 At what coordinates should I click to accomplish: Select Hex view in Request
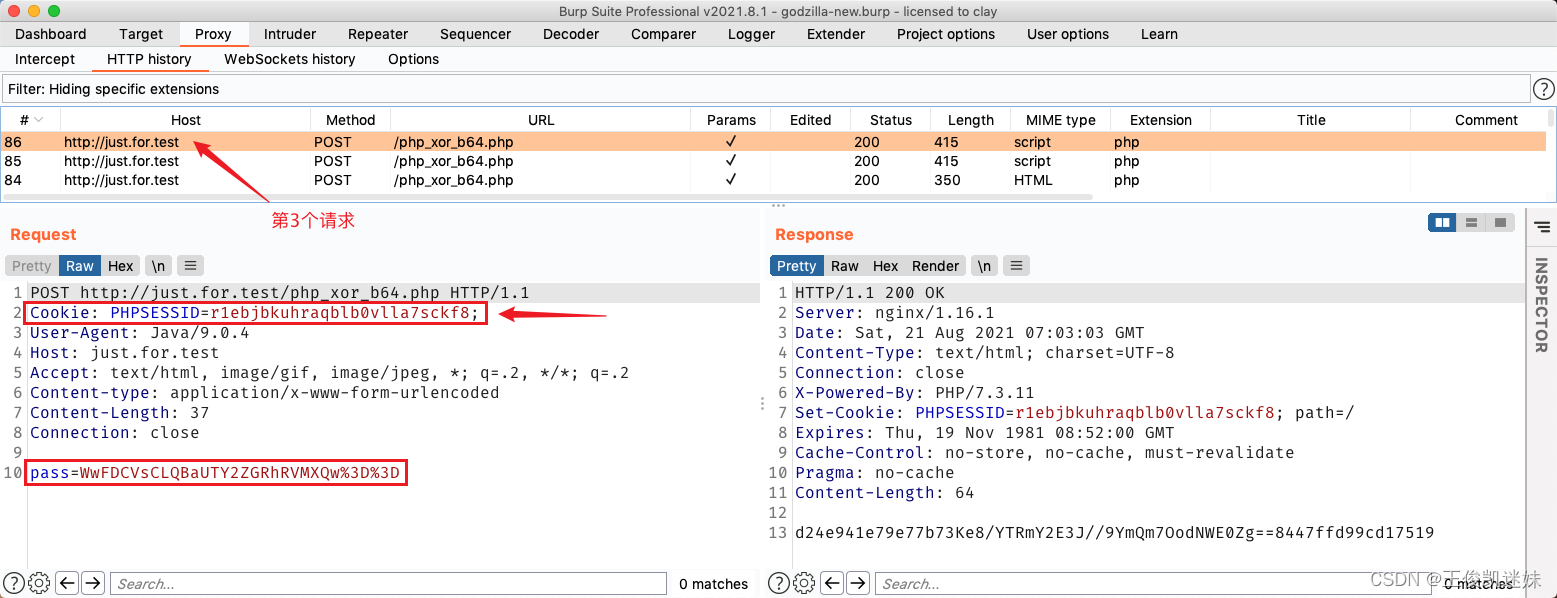(121, 266)
